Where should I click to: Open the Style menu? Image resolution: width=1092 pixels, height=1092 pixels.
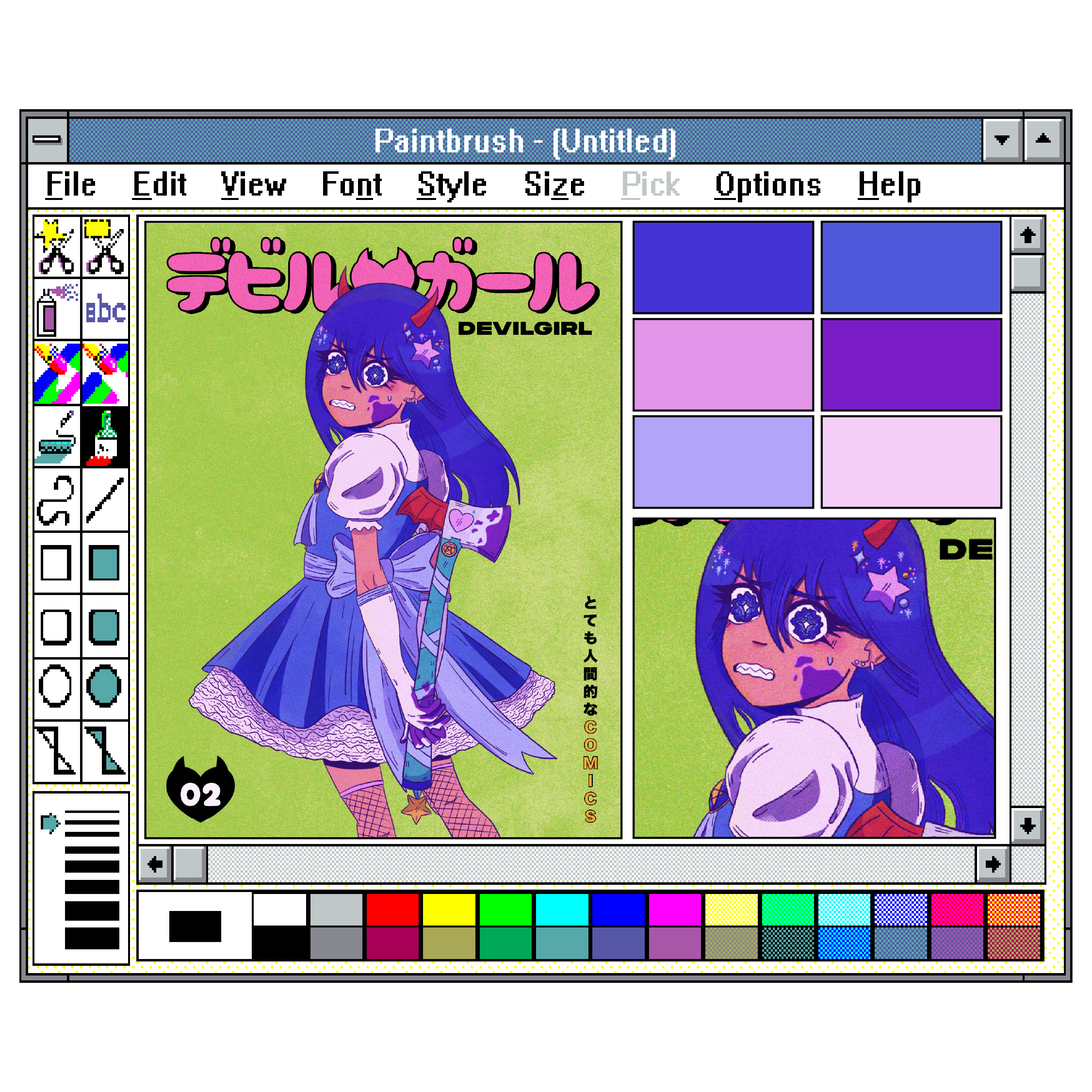tap(452, 184)
